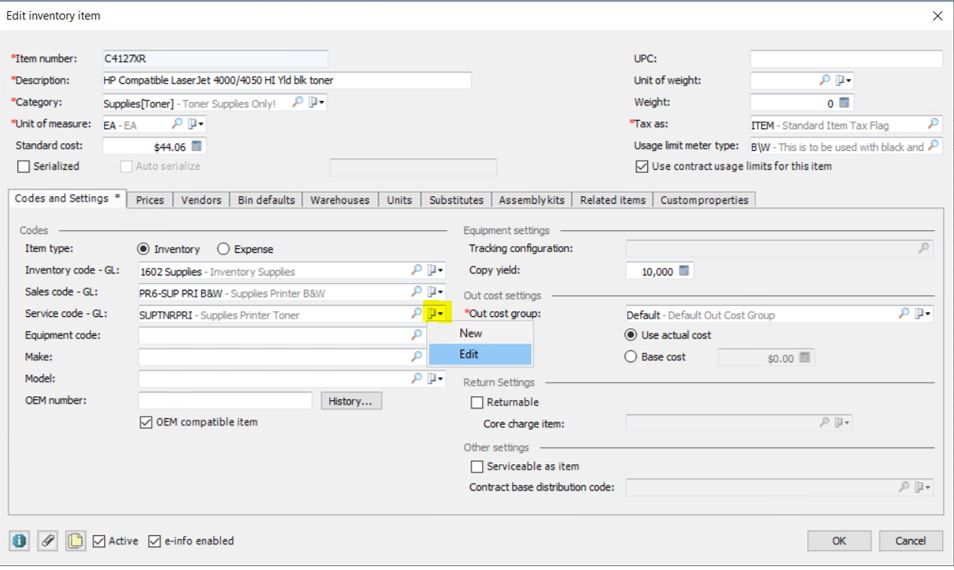
Task: Toggle the e-info enabled checkbox
Action: [x=155, y=541]
